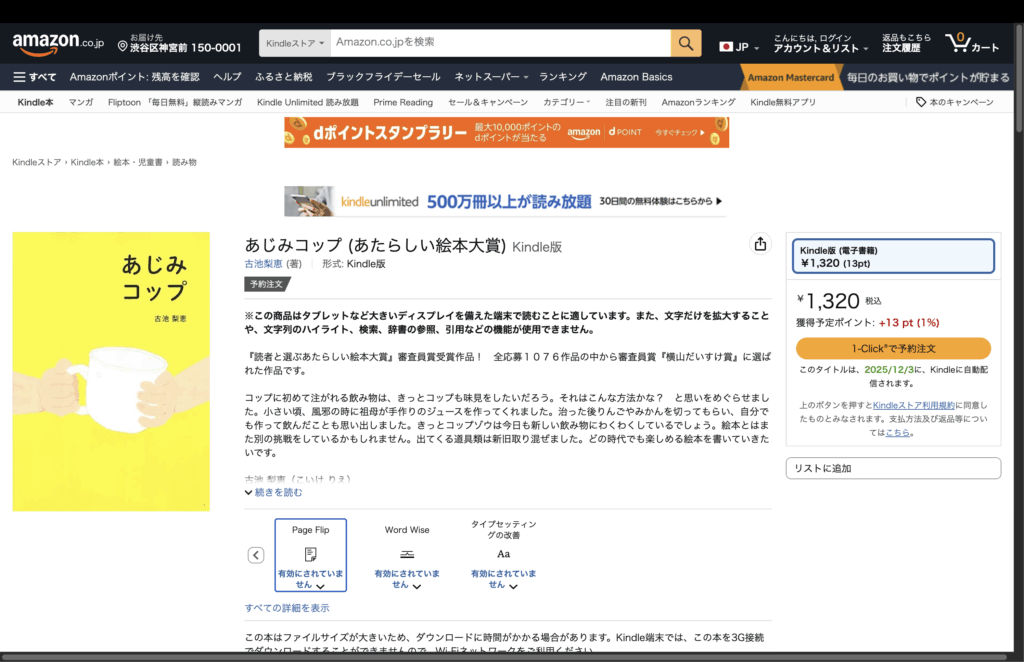Select the Kindle版 (電子書籍) format option
The image size is (1024, 662).
tap(893, 256)
